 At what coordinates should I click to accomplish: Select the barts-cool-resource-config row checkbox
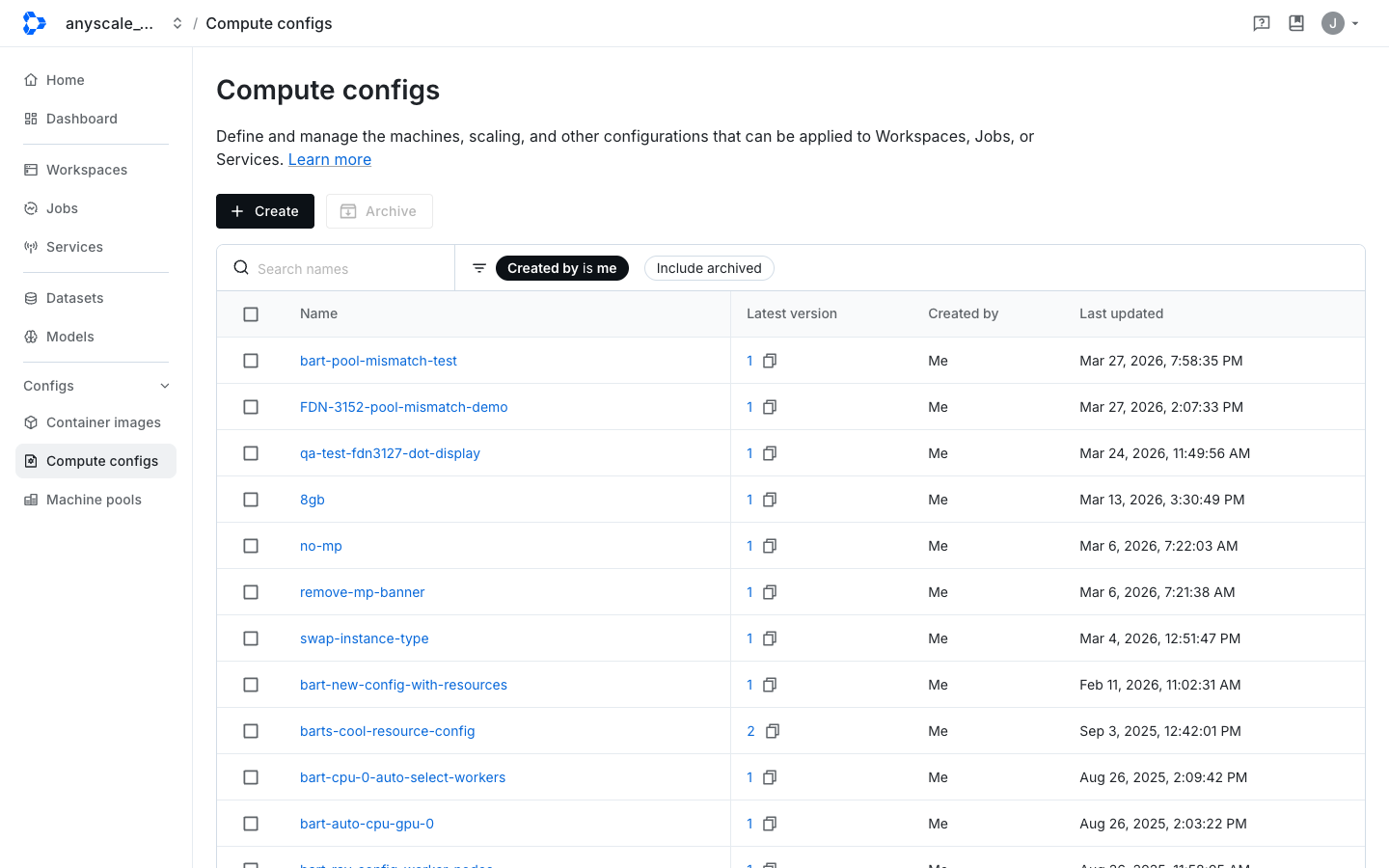coord(251,731)
